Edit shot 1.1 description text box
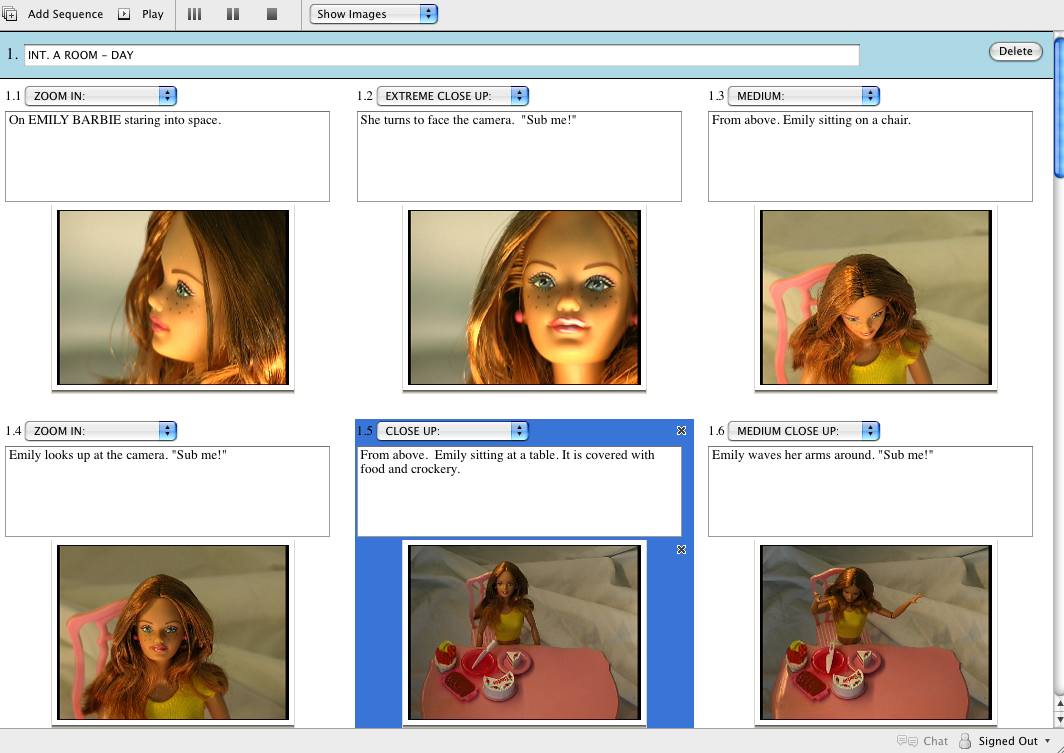 pos(167,156)
